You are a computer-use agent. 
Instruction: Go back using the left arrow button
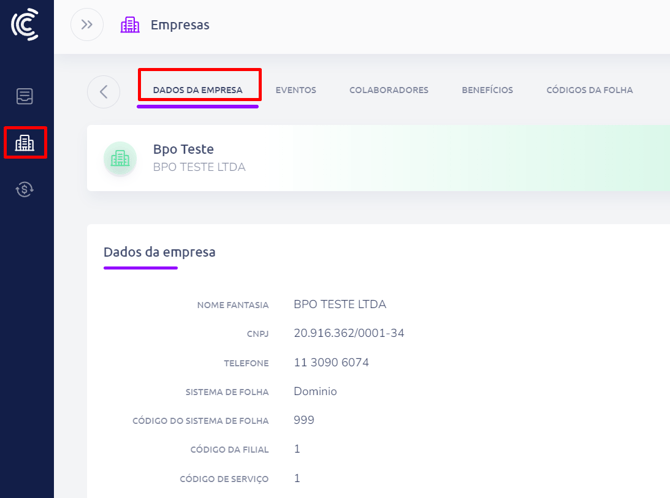tap(103, 91)
